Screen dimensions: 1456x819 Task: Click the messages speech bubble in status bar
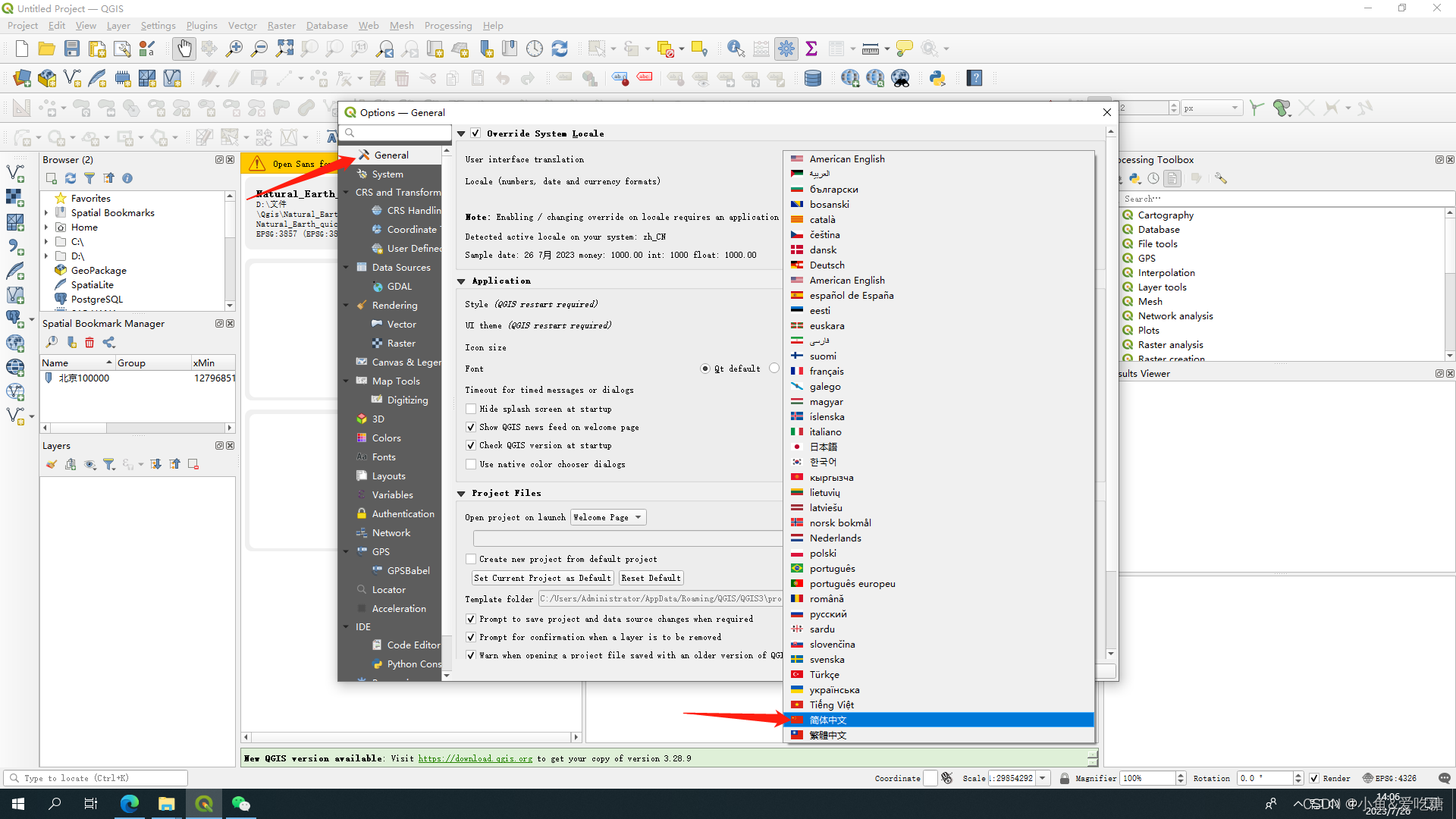pos(1444,778)
